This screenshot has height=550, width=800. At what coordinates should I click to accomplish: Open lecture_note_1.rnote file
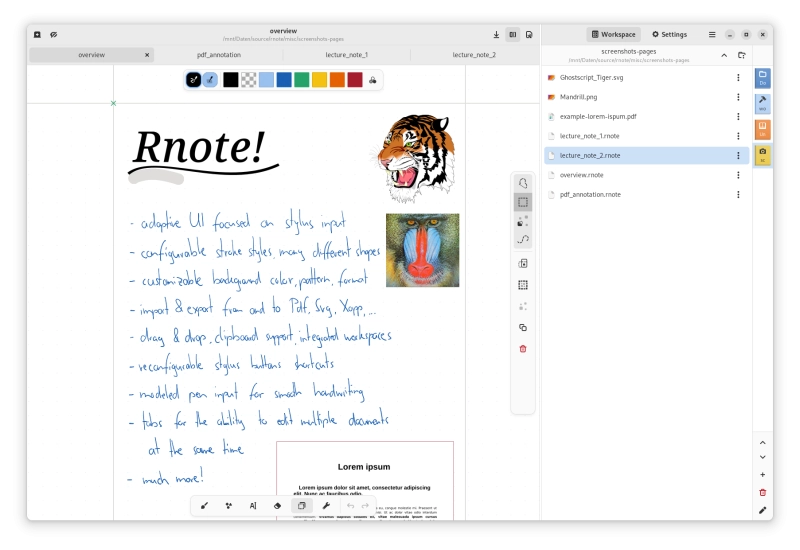[x=646, y=136]
